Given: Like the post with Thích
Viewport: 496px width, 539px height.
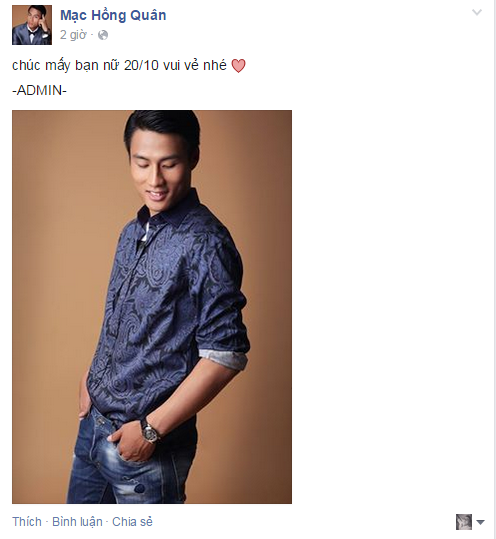Looking at the screenshot, I should click(27, 521).
